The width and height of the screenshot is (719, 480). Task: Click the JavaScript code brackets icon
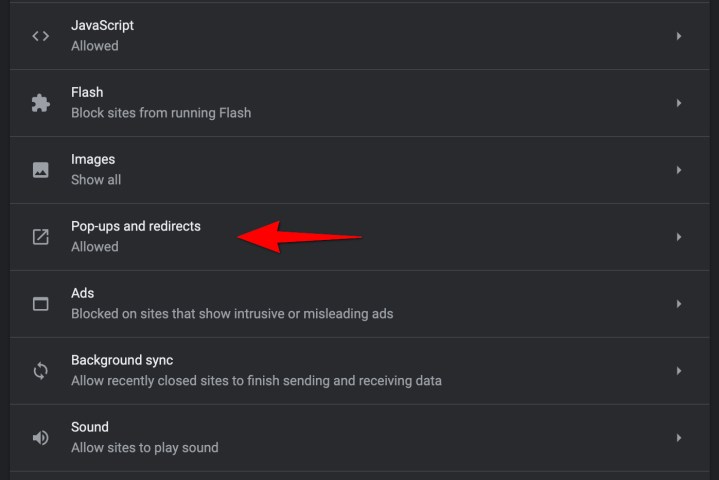pos(40,36)
